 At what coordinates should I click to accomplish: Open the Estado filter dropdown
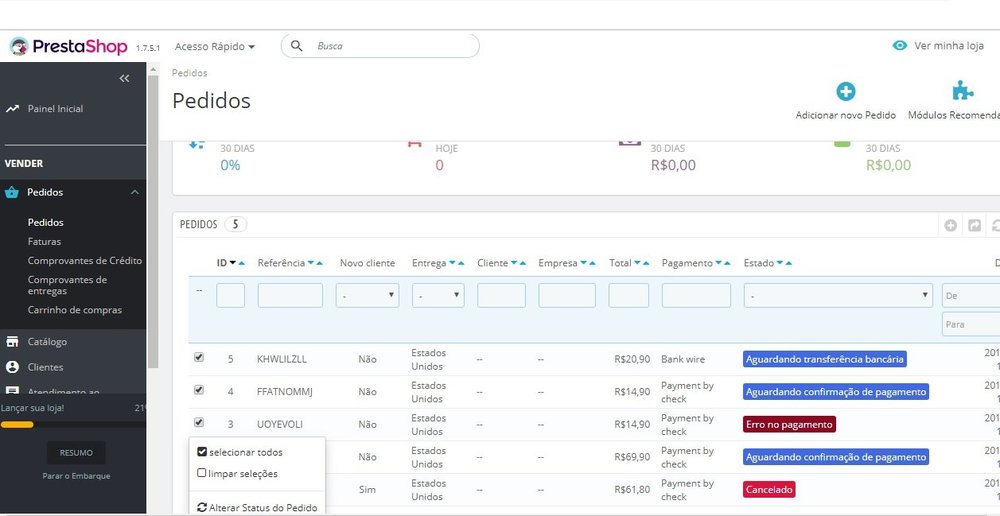(x=838, y=296)
